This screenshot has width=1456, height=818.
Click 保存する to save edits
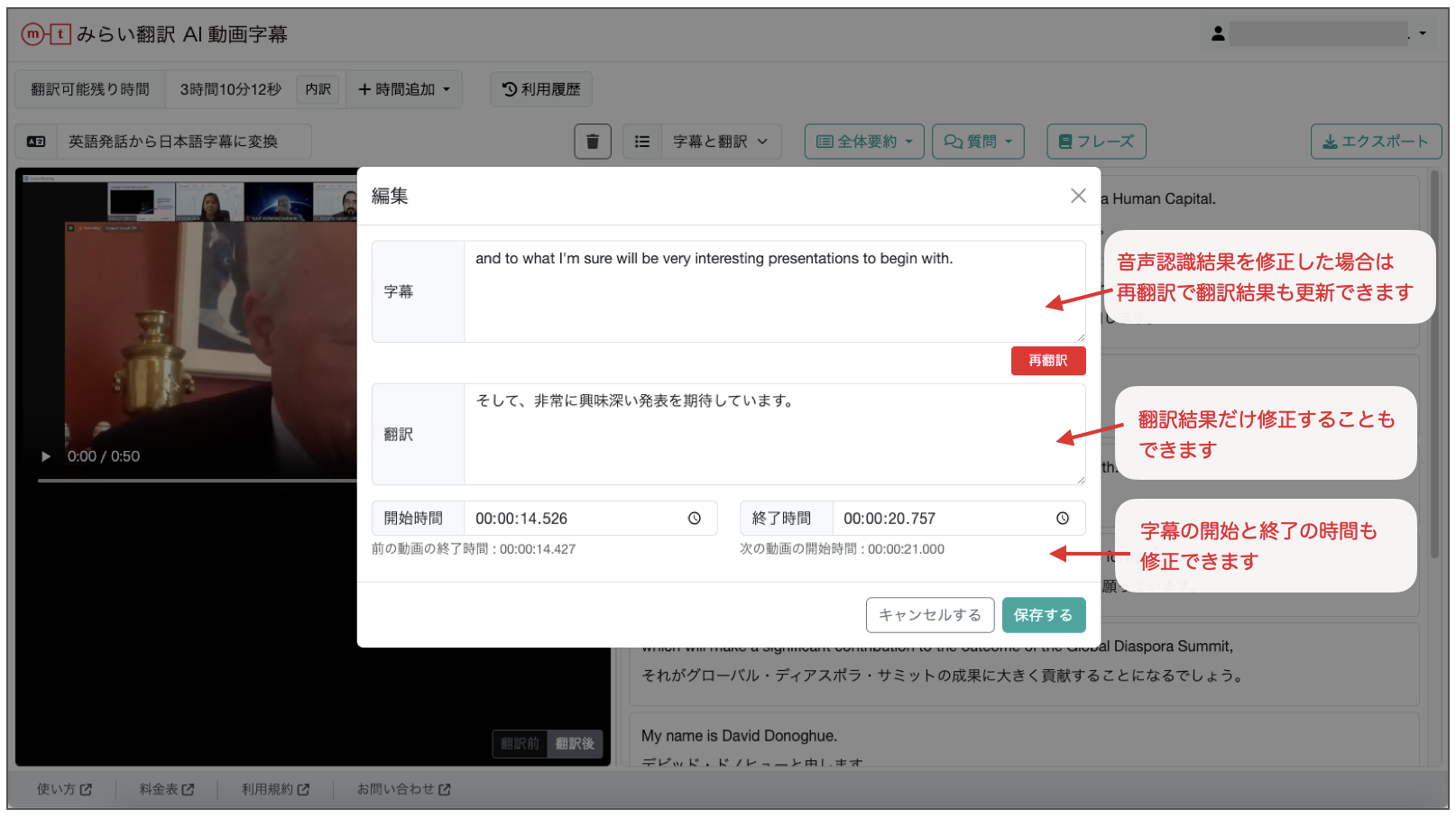1043,615
